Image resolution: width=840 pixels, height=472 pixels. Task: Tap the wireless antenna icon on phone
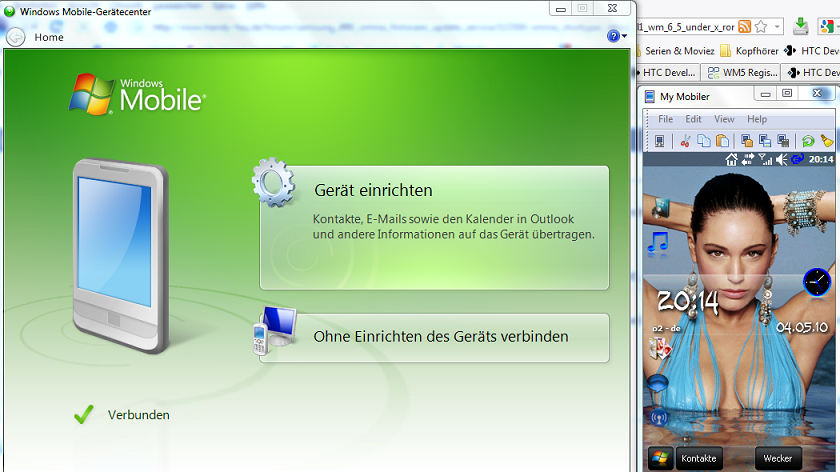coord(659,418)
